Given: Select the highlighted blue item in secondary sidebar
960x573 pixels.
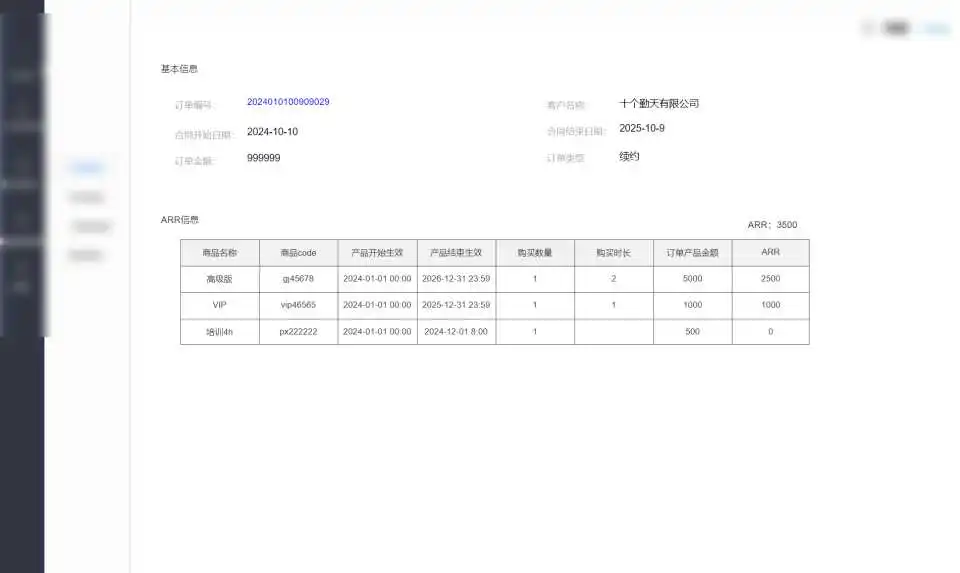Looking at the screenshot, I should coord(88,168).
